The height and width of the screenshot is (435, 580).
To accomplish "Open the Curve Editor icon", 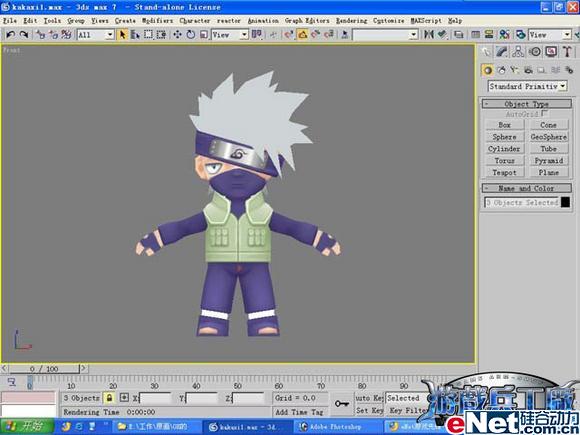I will [x=476, y=35].
